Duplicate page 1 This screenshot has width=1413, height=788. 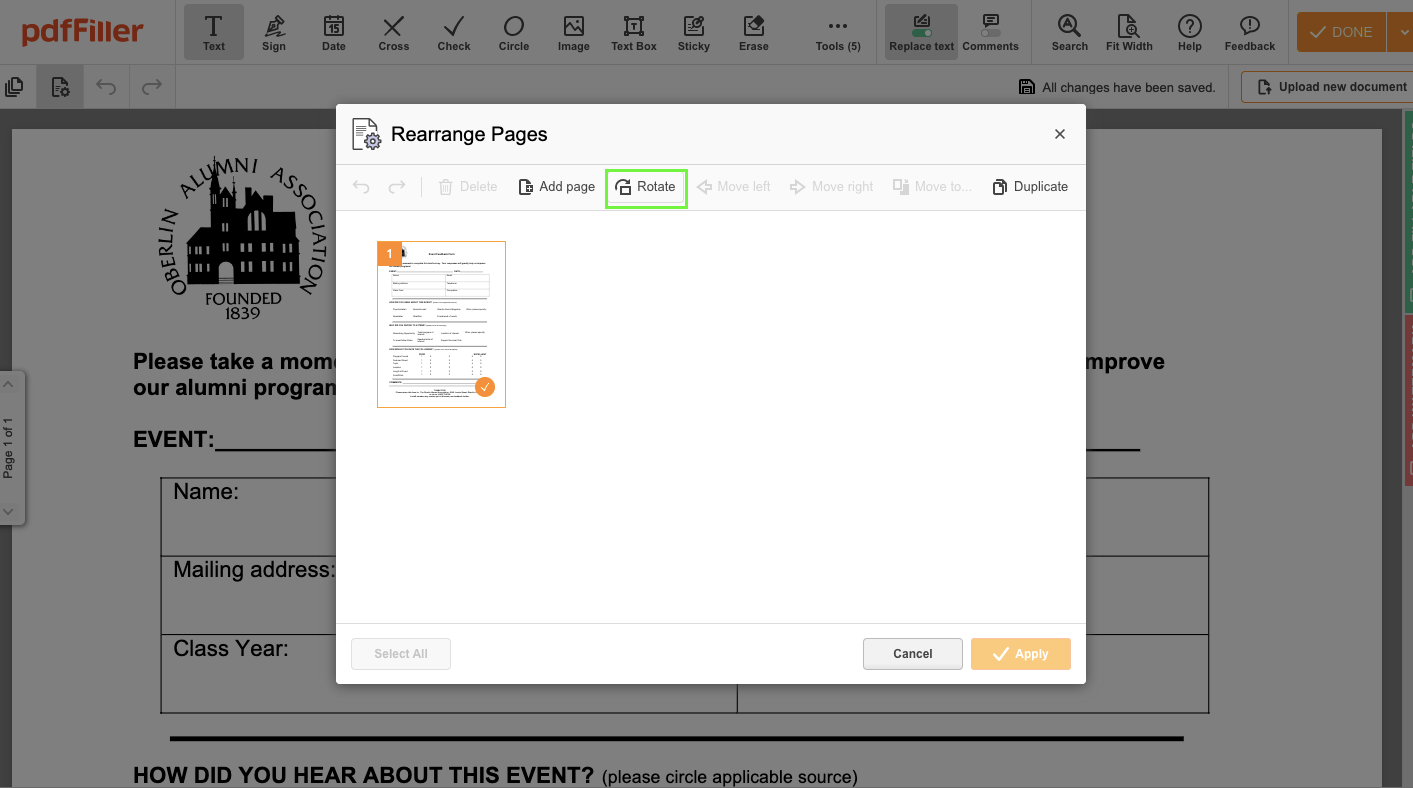click(1029, 187)
